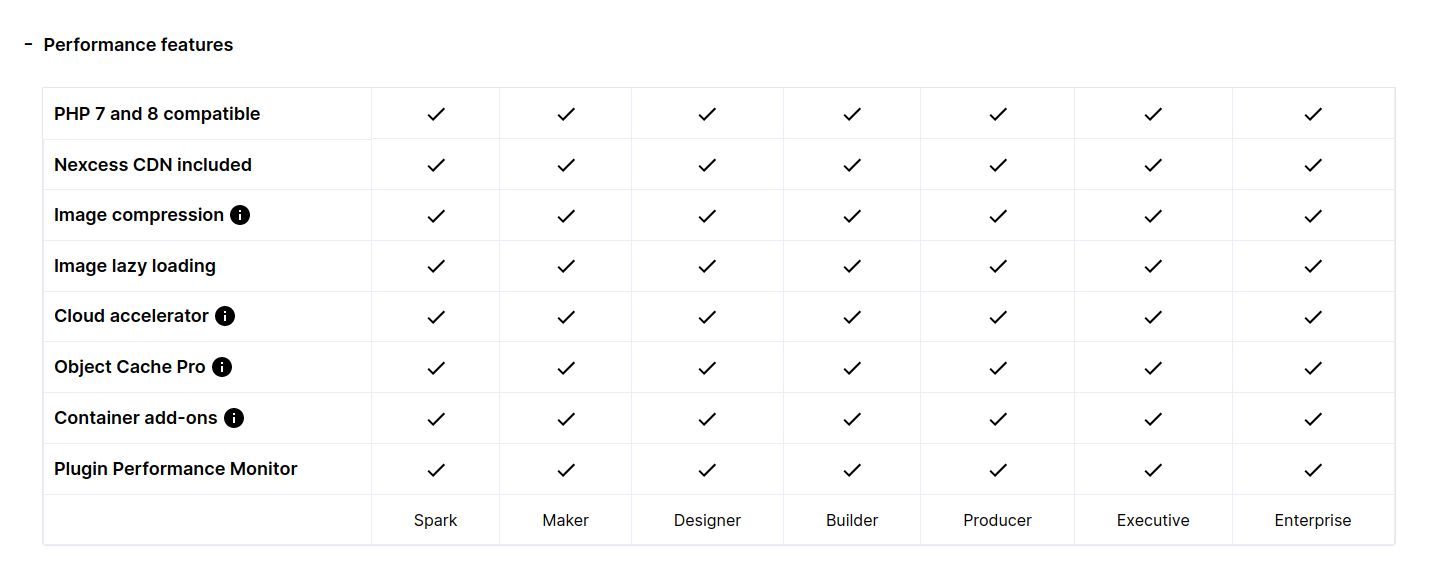Image resolution: width=1435 pixels, height=578 pixels.
Task: Select the Plugin Performance Monitor row label
Action: pyautogui.click(x=176, y=469)
